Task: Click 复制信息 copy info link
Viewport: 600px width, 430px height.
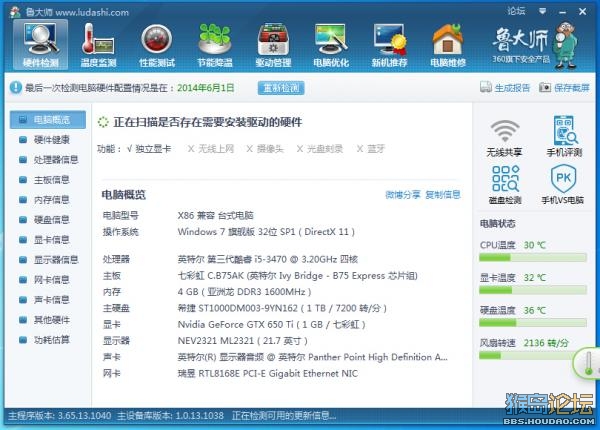Action: point(443,195)
